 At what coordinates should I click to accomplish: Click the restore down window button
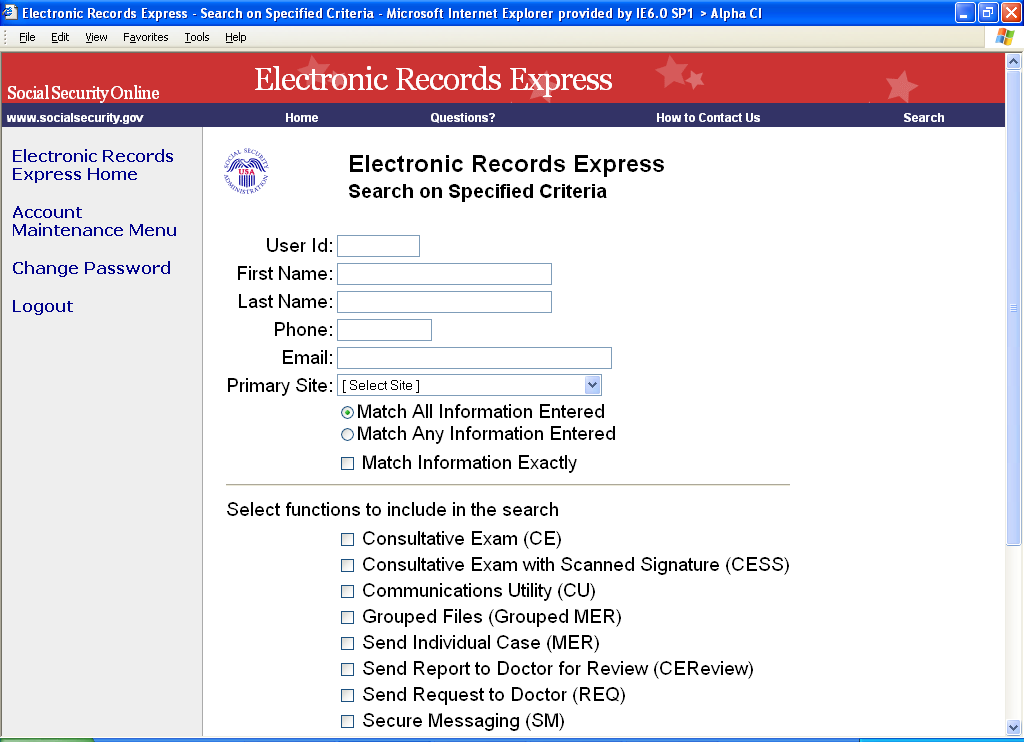[988, 12]
